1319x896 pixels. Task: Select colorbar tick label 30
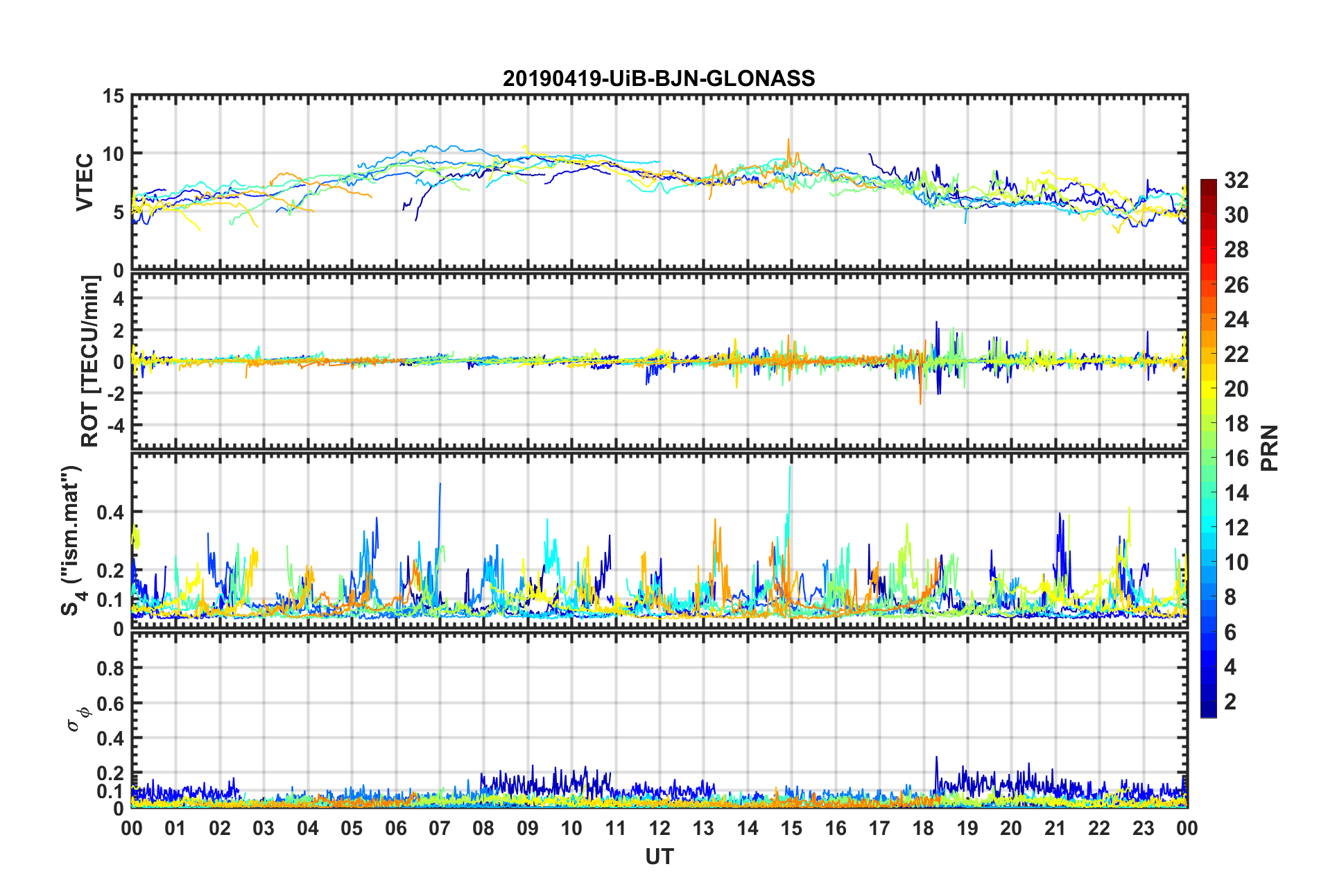[x=1236, y=215]
